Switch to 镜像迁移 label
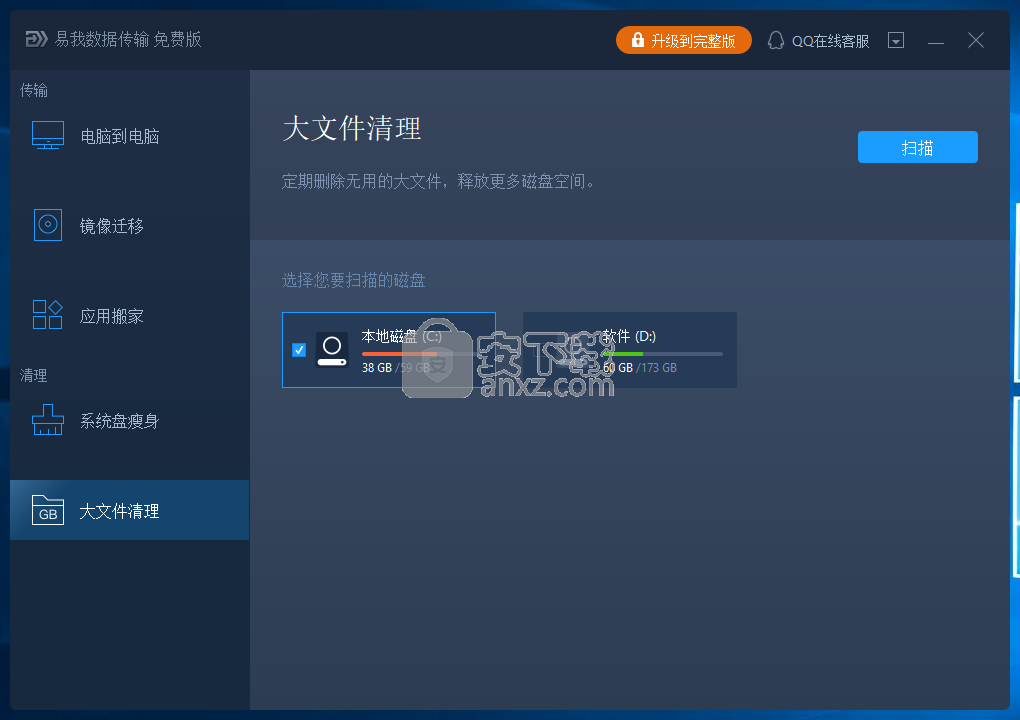The width and height of the screenshot is (1020, 720). click(112, 226)
